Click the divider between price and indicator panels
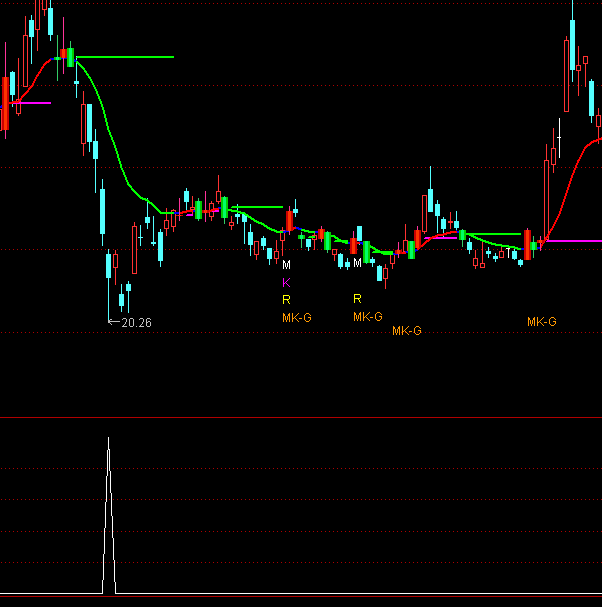 click(x=300, y=417)
